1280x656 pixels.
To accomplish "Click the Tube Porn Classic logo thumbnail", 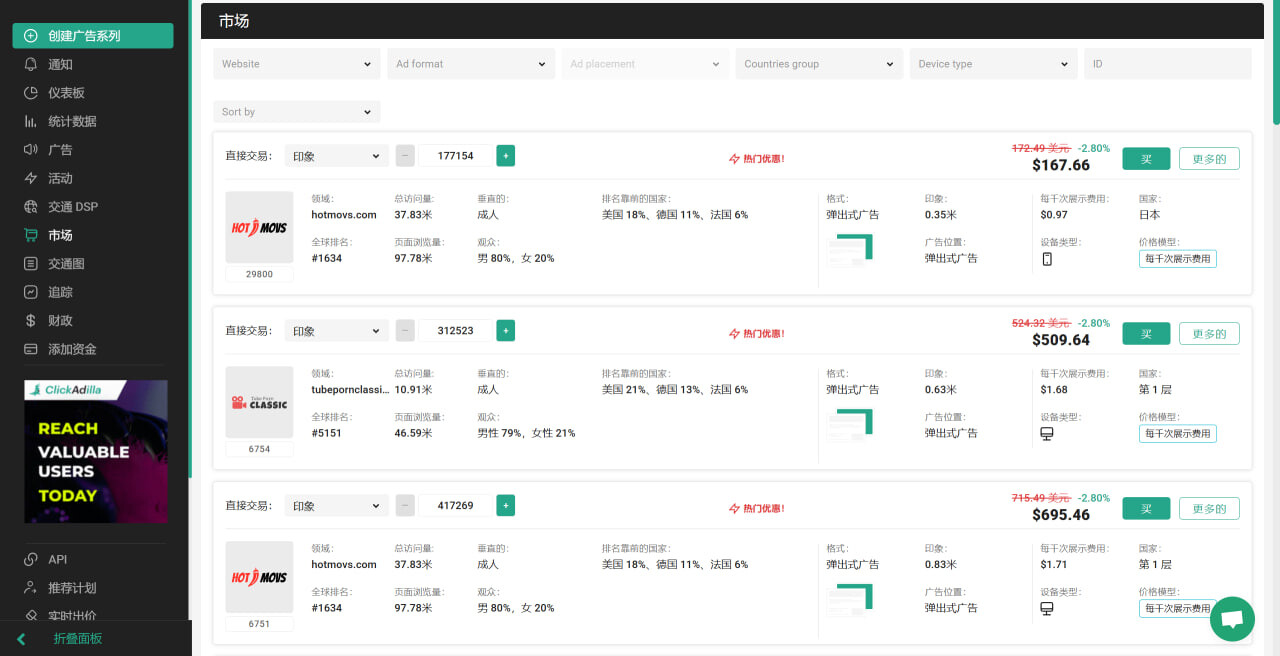I will (259, 403).
